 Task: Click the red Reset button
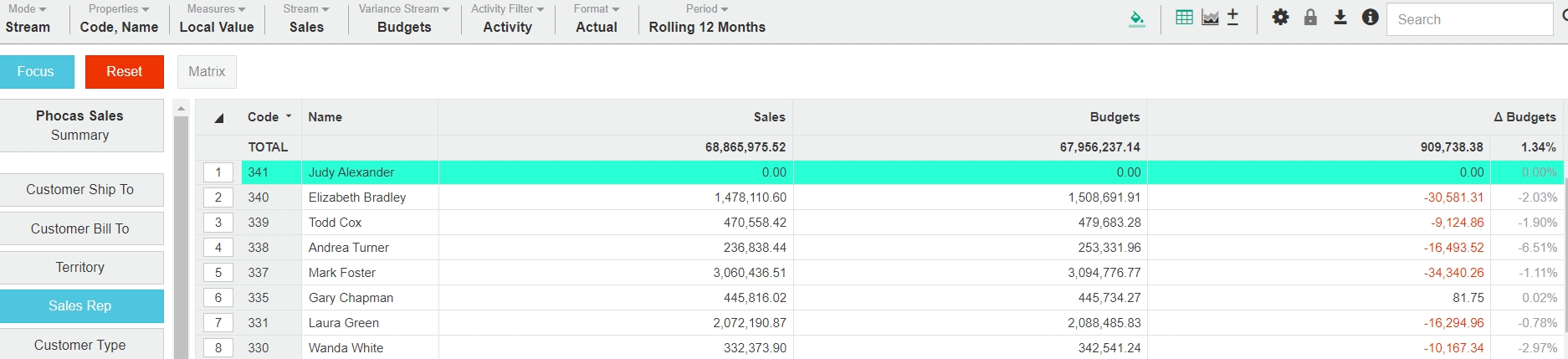click(x=124, y=72)
